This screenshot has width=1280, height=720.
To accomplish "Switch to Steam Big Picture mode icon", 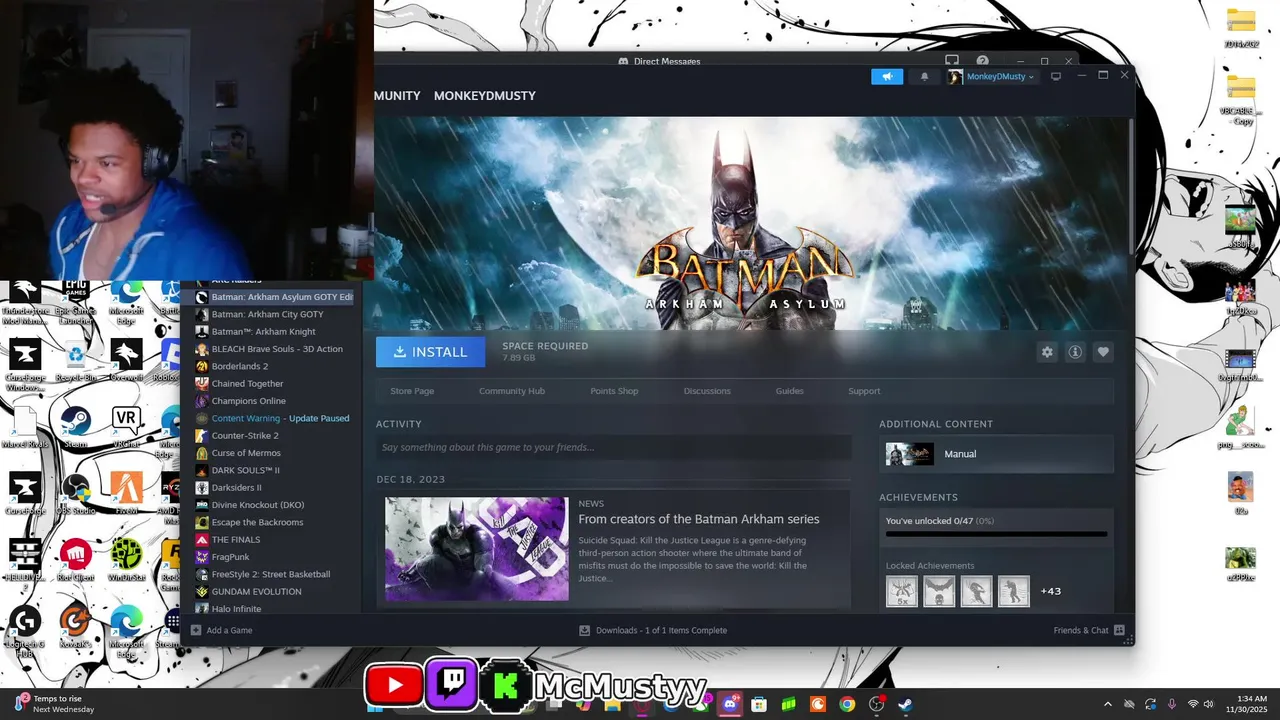I will click(x=1056, y=76).
